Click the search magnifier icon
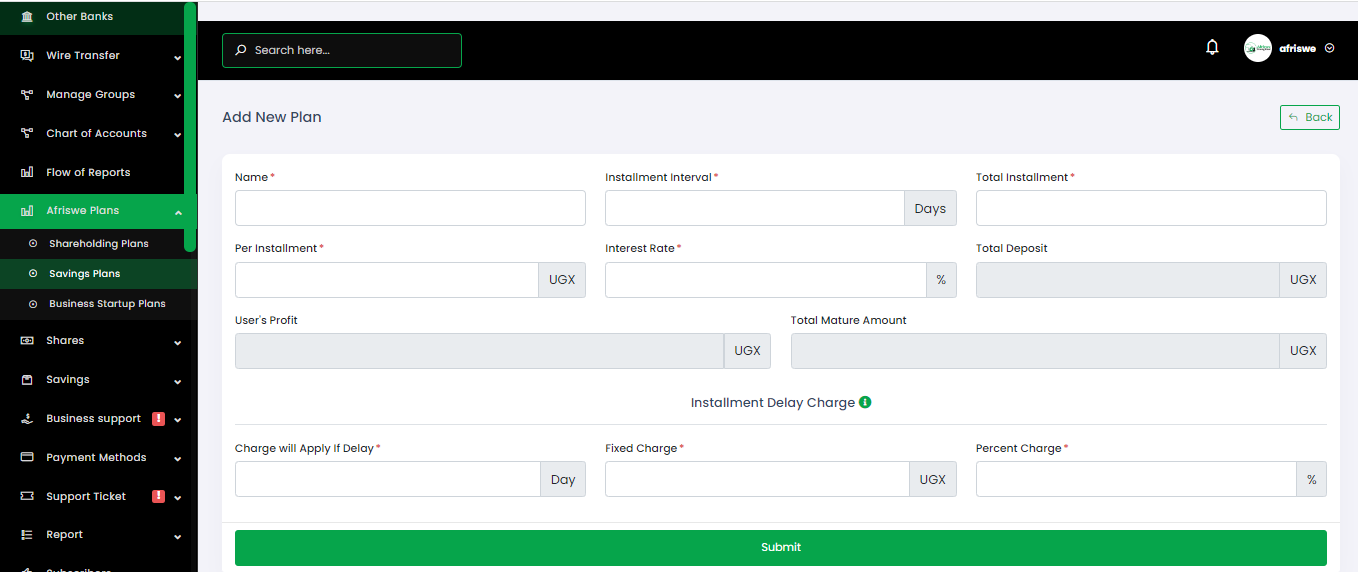The height and width of the screenshot is (572, 1358). 241,50
